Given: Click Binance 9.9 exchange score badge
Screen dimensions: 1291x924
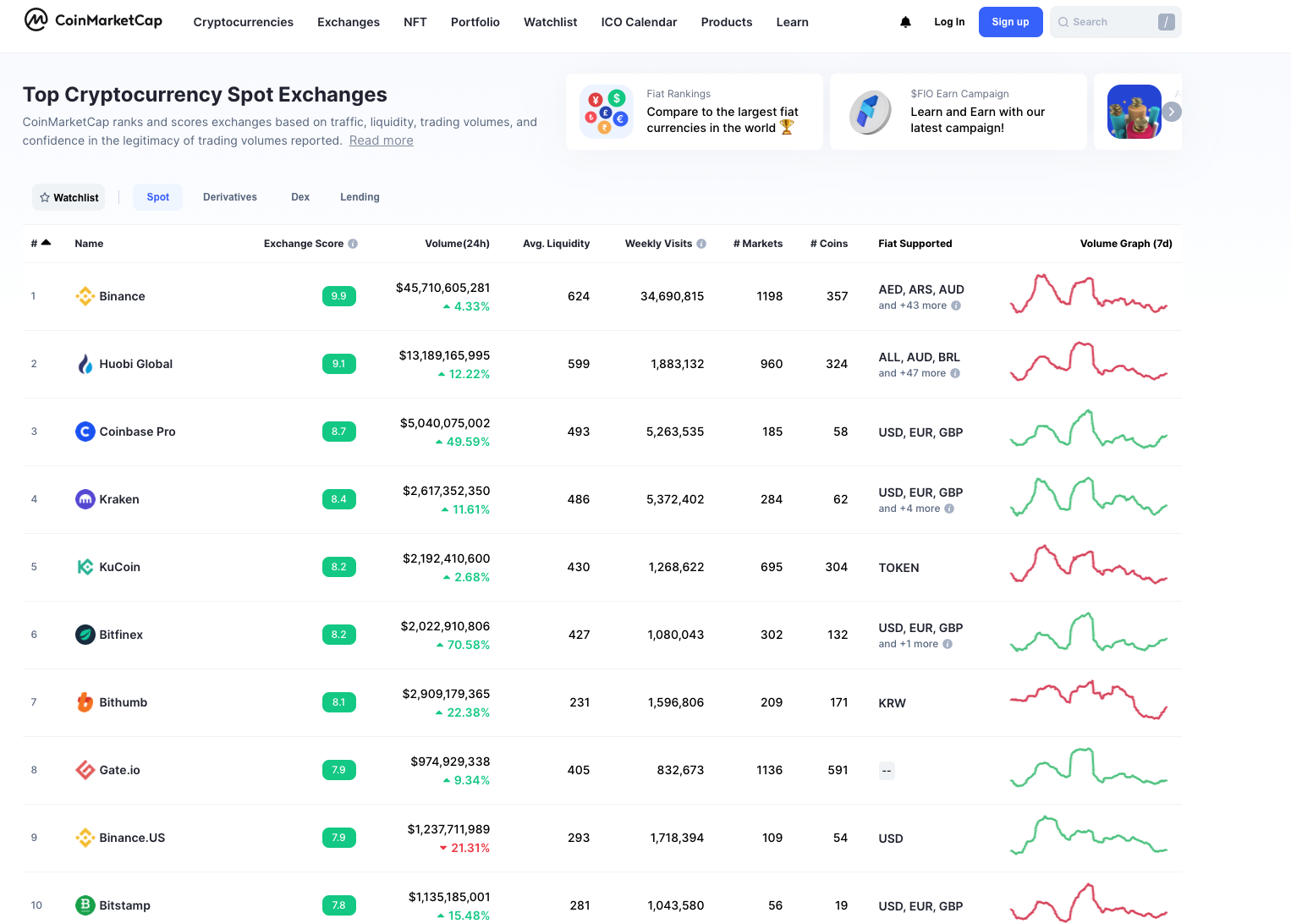Looking at the screenshot, I should 339,296.
